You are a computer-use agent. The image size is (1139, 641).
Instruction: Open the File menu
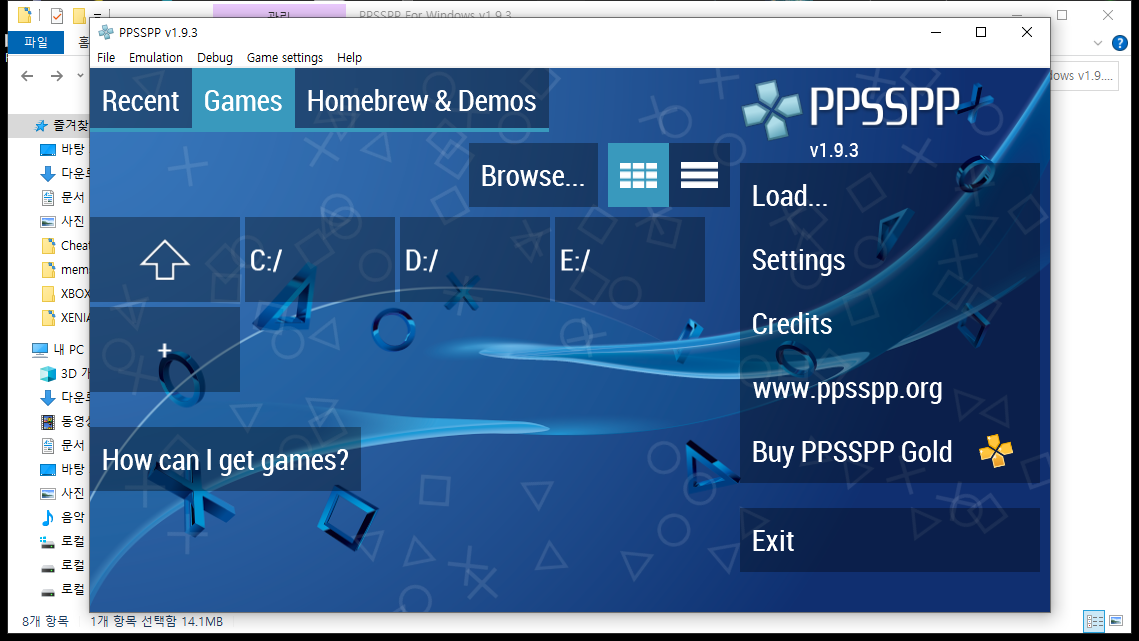(x=106, y=57)
